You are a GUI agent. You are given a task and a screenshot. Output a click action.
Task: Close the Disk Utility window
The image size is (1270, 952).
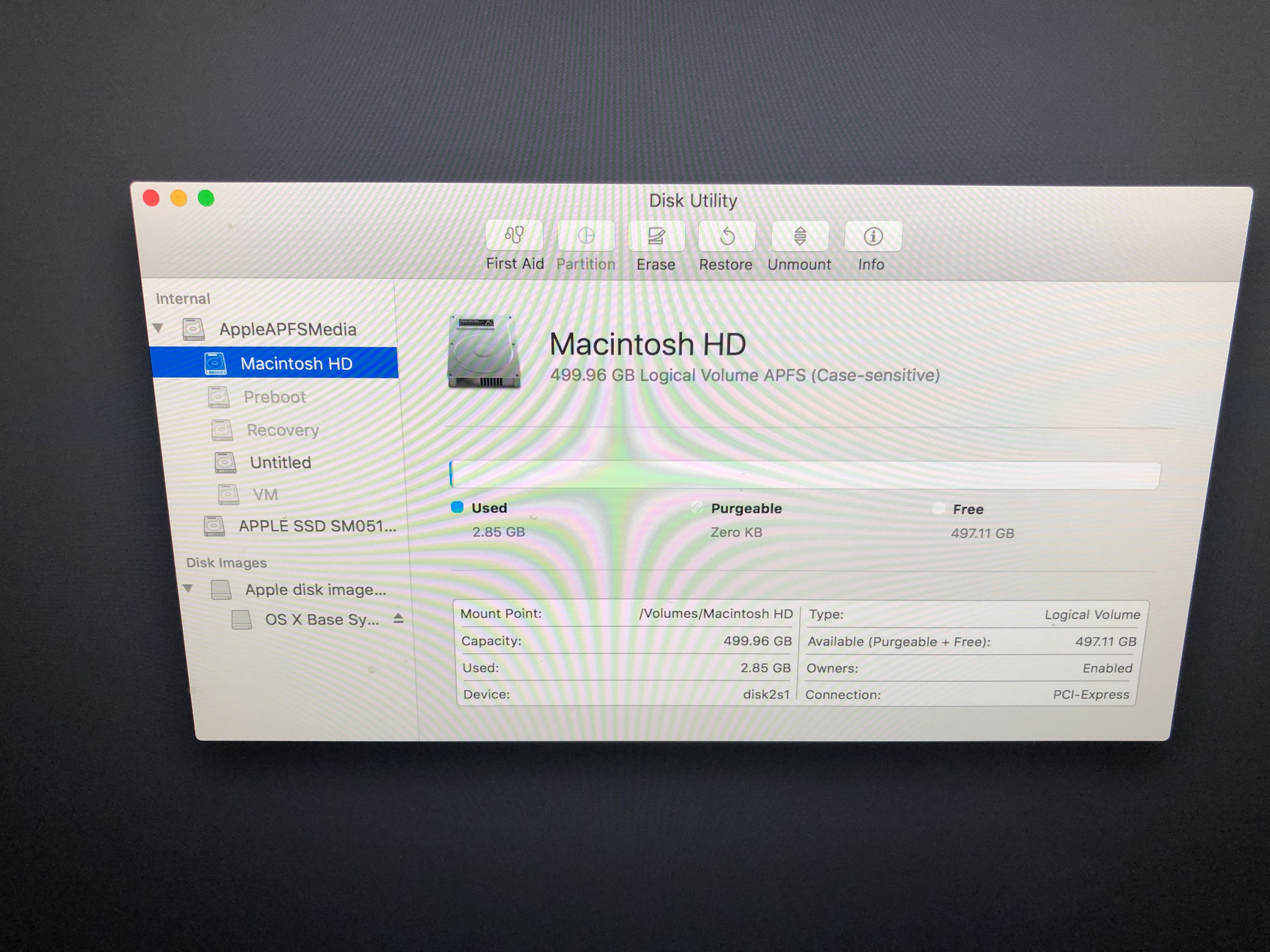151,198
